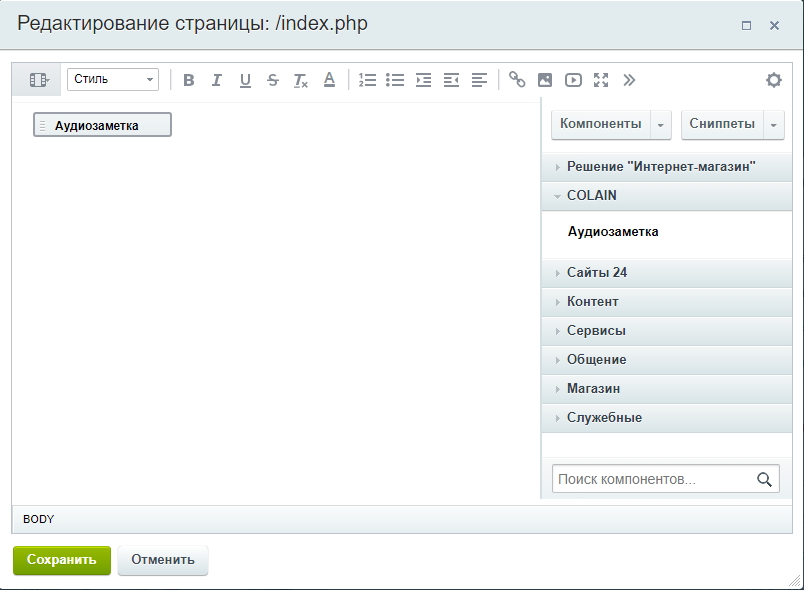
Task: Switch to the Сниппеты tab
Action: [x=722, y=124]
